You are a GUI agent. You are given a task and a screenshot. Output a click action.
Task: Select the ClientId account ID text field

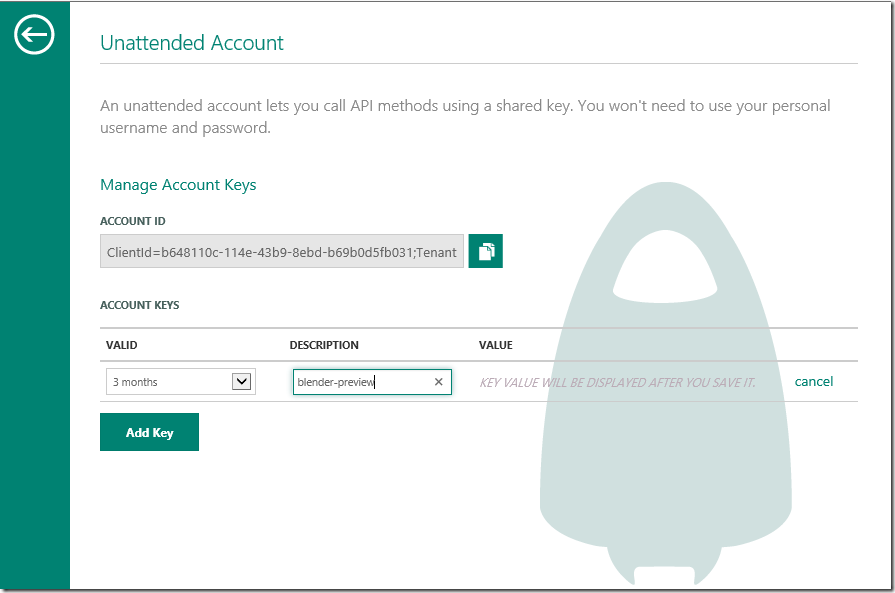tap(281, 252)
